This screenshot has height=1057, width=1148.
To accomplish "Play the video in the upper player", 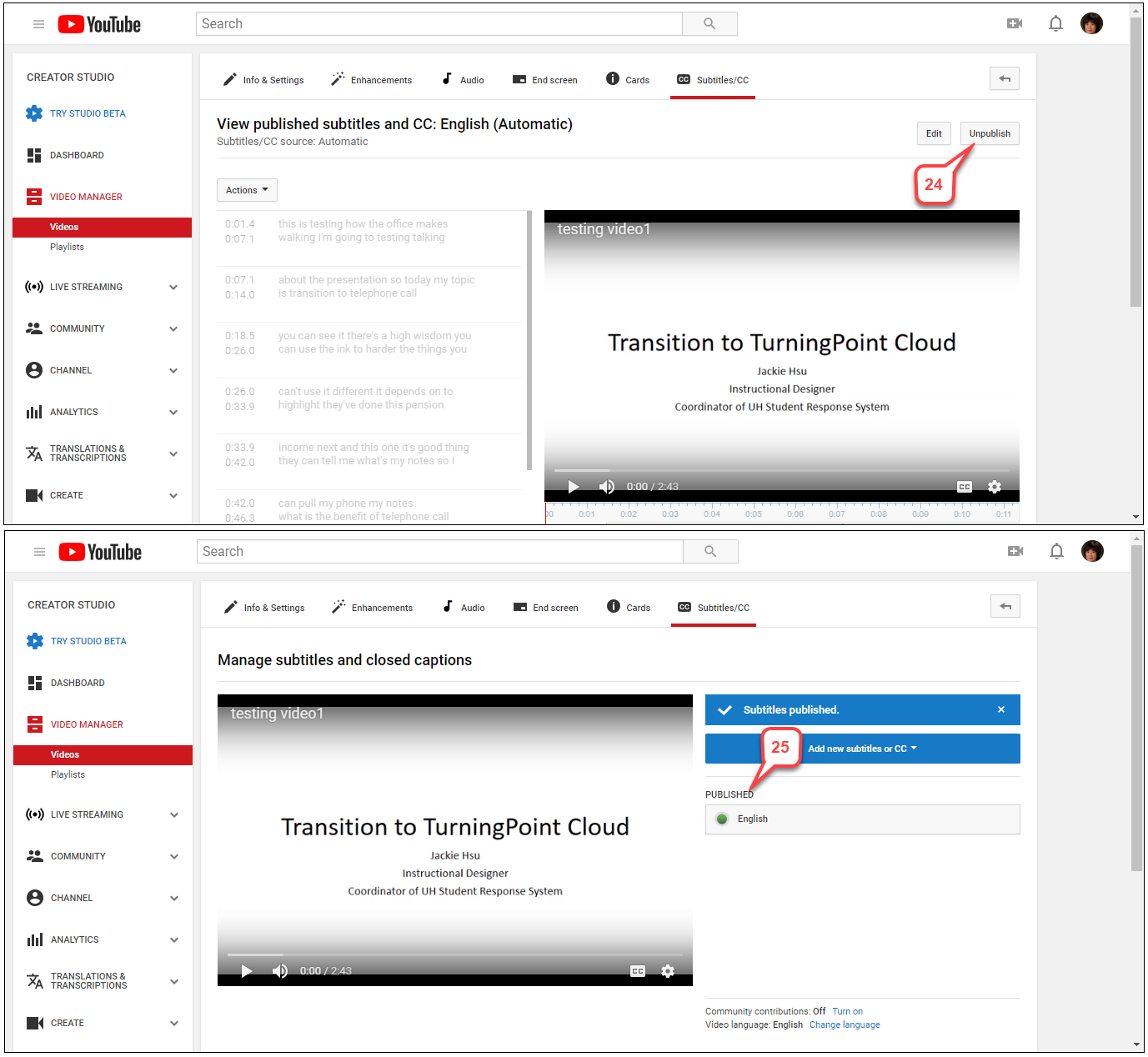I will tap(574, 487).
